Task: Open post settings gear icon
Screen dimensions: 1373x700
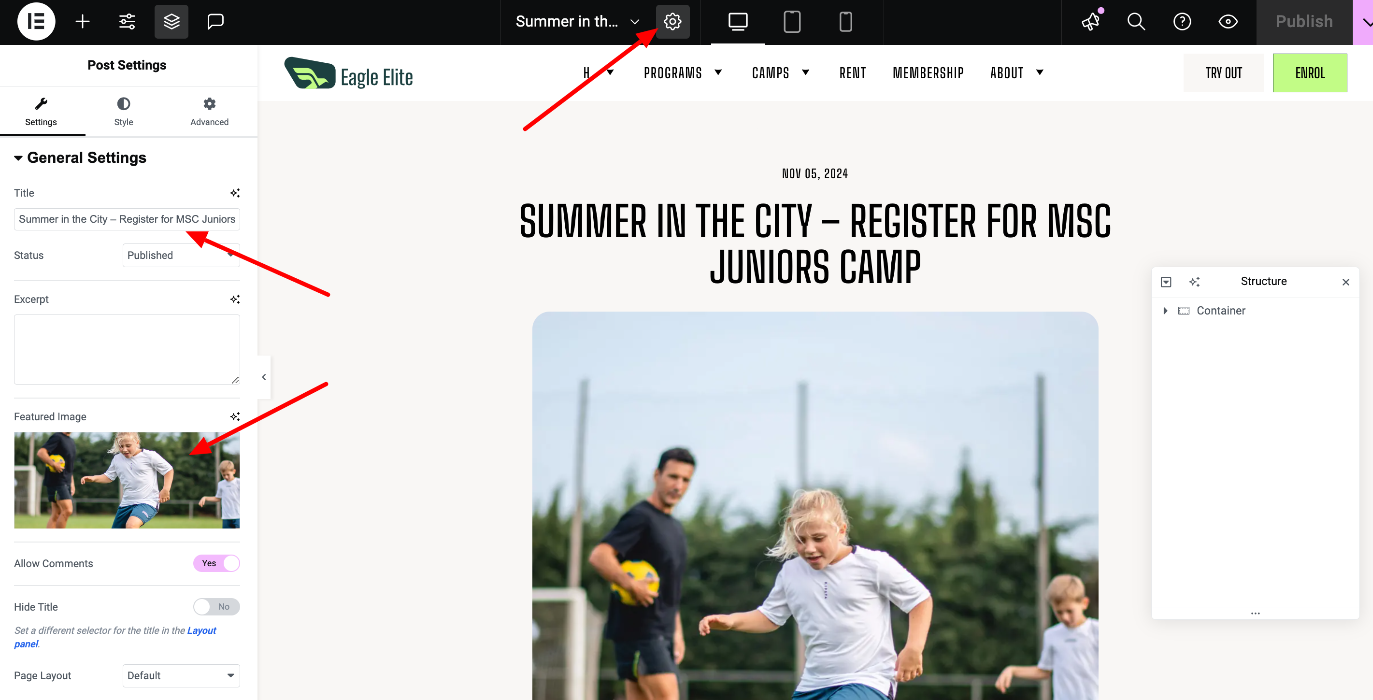Action: (x=673, y=21)
